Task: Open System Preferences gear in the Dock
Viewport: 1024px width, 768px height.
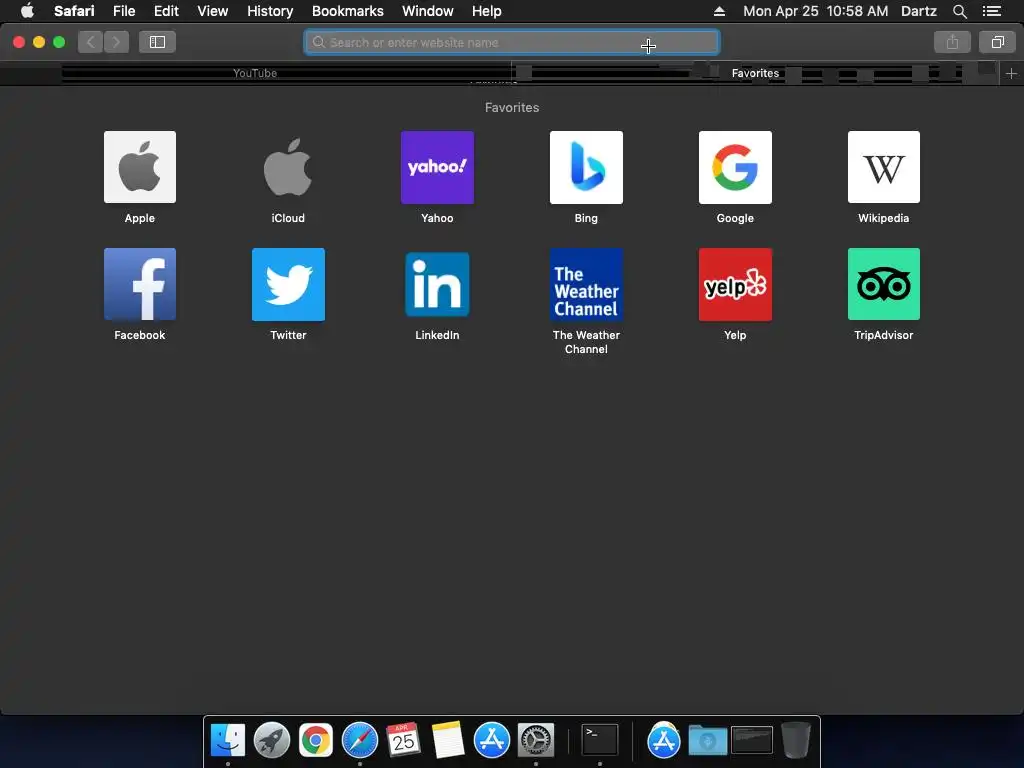Action: click(536, 741)
